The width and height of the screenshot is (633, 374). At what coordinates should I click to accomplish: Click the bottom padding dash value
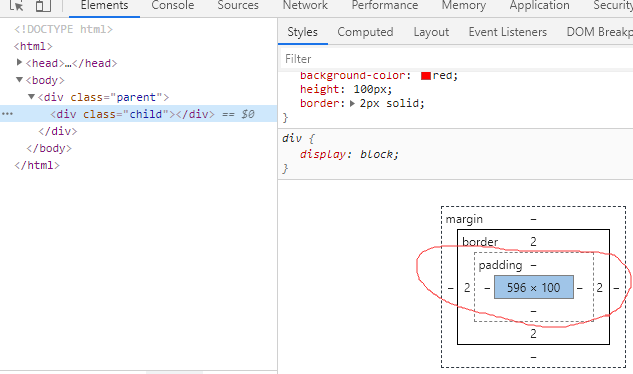coord(533,311)
